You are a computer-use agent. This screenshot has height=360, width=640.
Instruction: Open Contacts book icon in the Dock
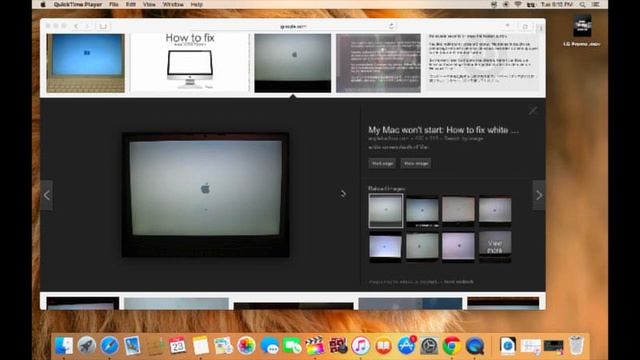(x=156, y=346)
